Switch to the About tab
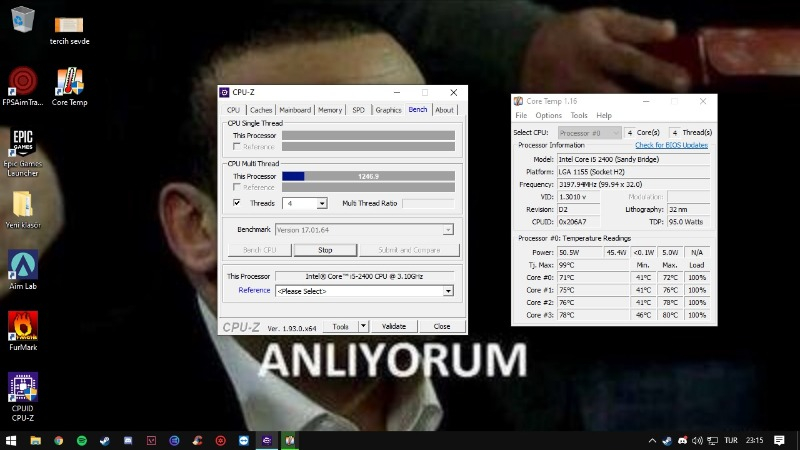 [444, 110]
